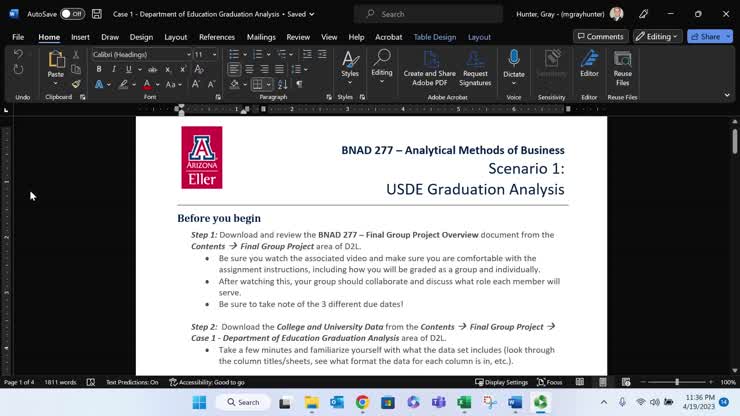Click the Share button

706,36
